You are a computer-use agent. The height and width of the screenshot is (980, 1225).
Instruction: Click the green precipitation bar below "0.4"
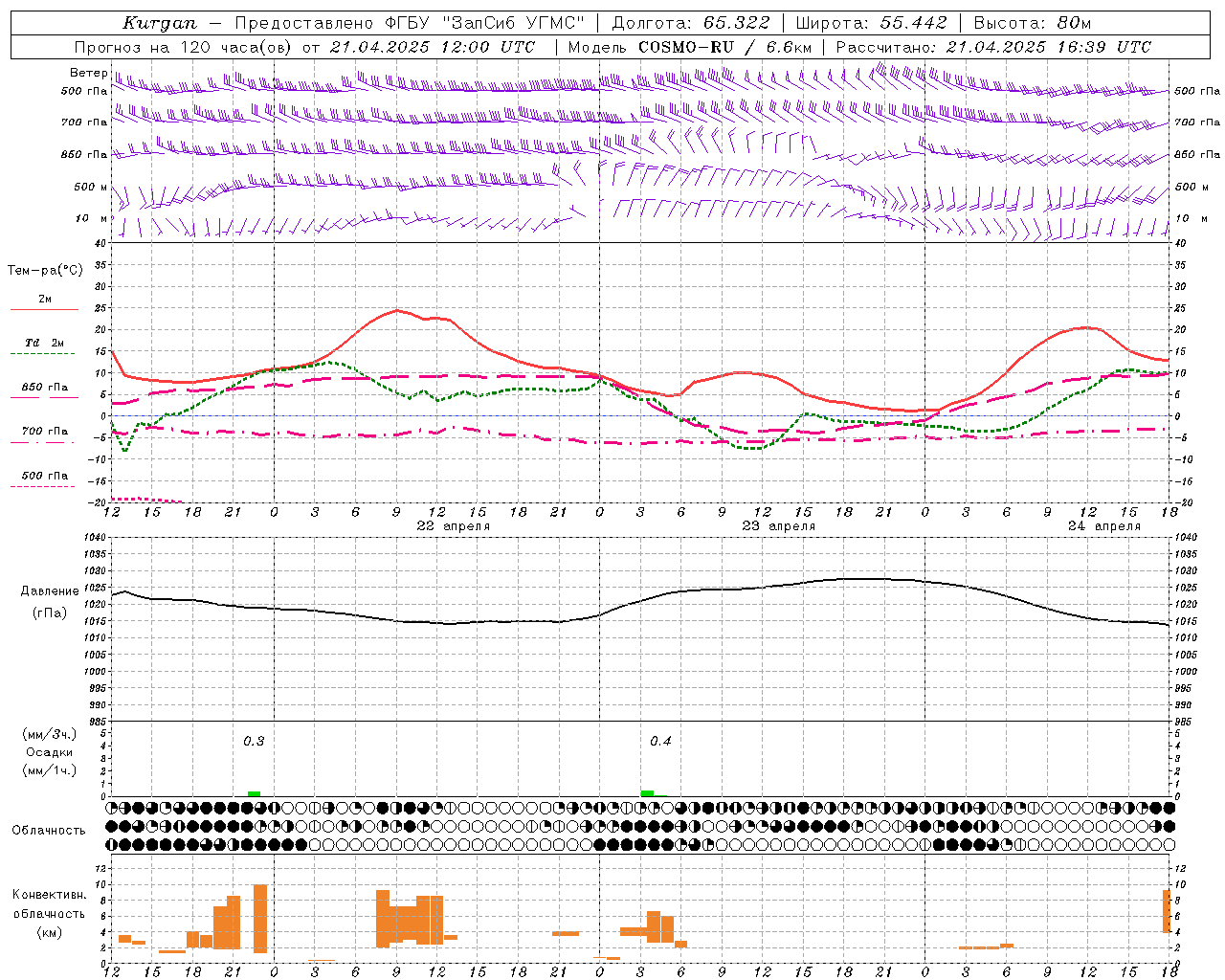pos(648,793)
